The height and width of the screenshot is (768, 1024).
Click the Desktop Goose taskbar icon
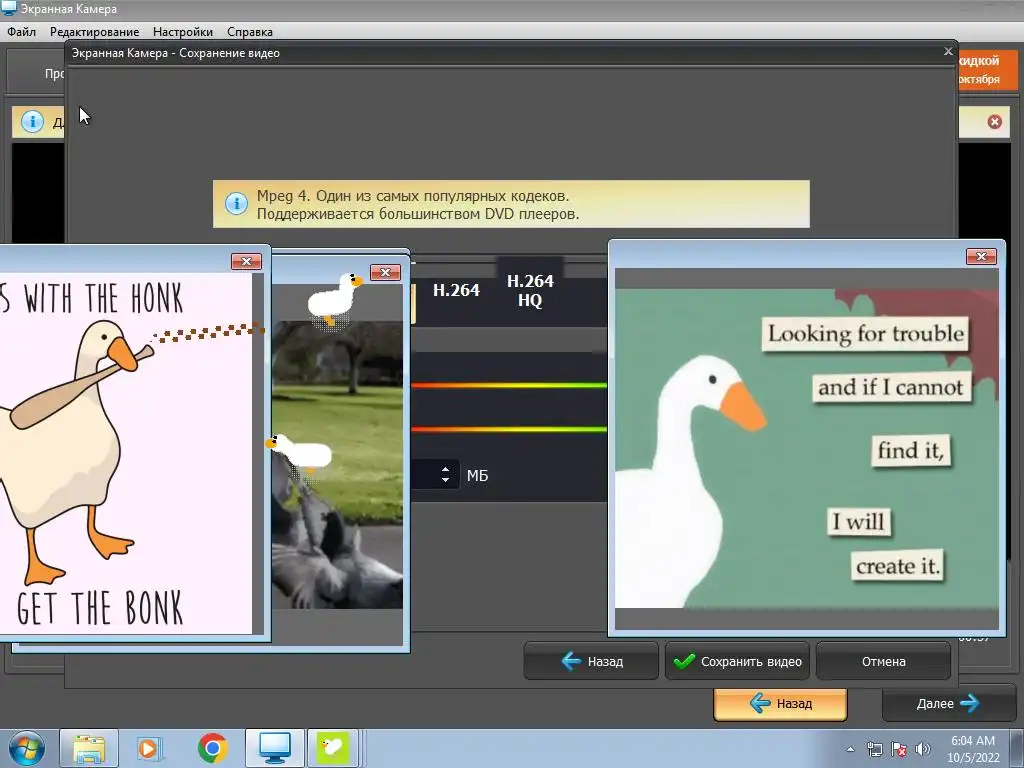click(332, 748)
